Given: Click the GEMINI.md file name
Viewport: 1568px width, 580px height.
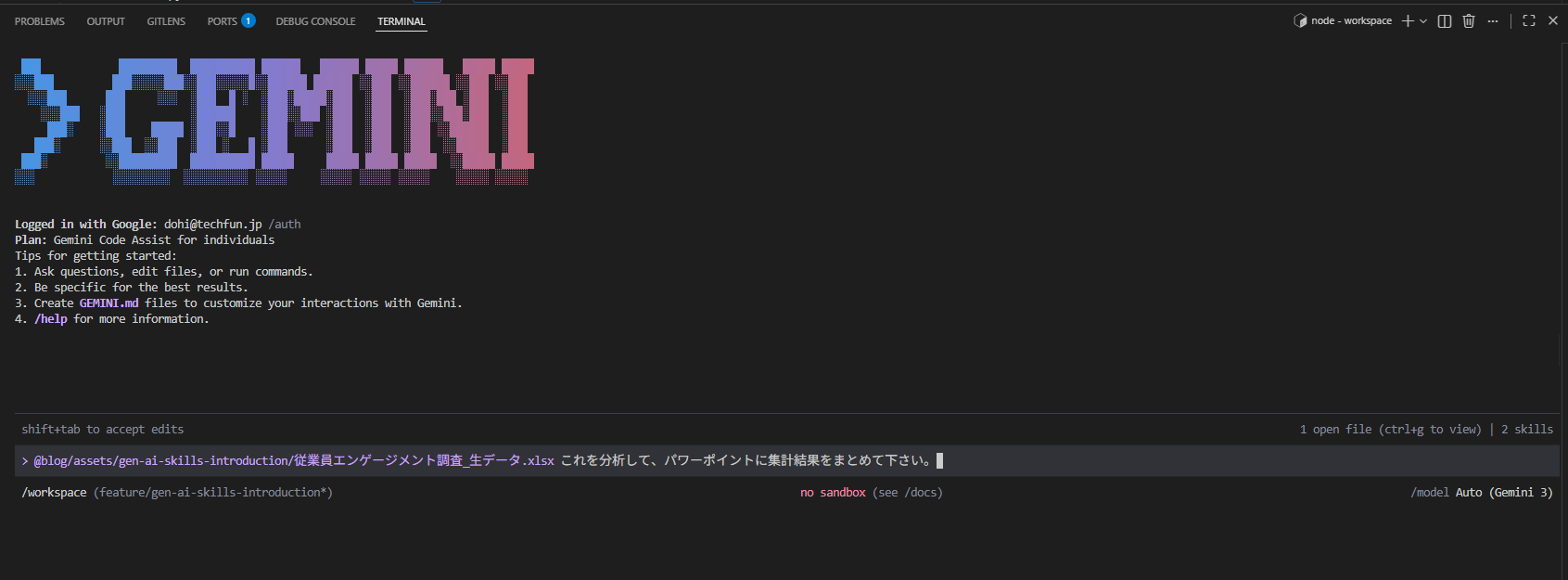Looking at the screenshot, I should point(108,303).
